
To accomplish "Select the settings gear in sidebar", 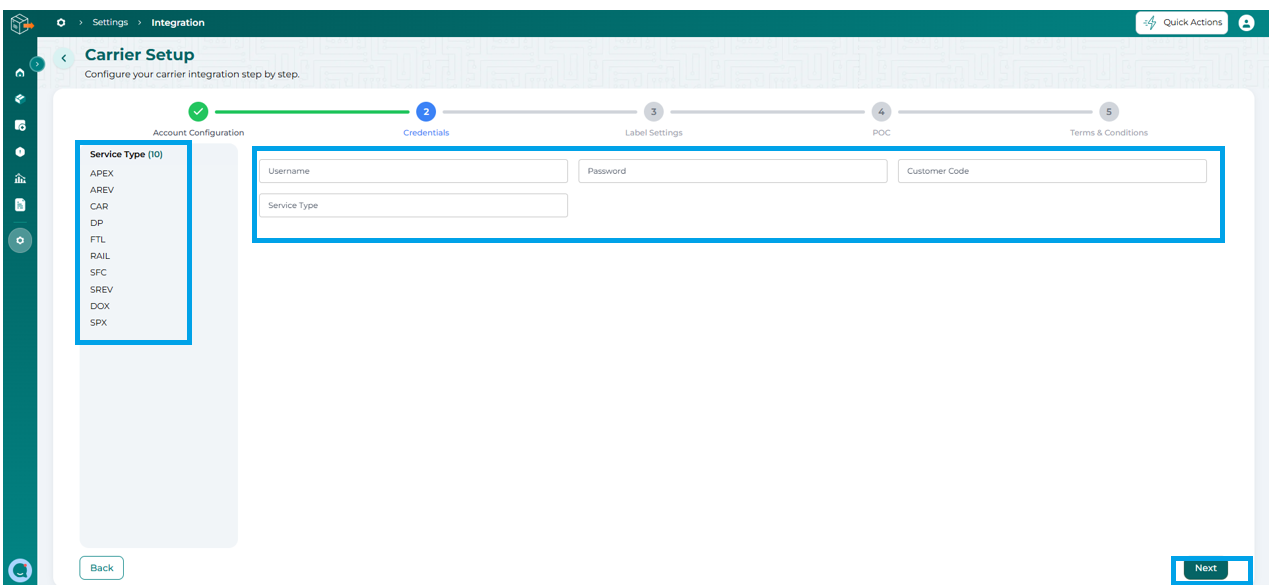I will [x=20, y=240].
